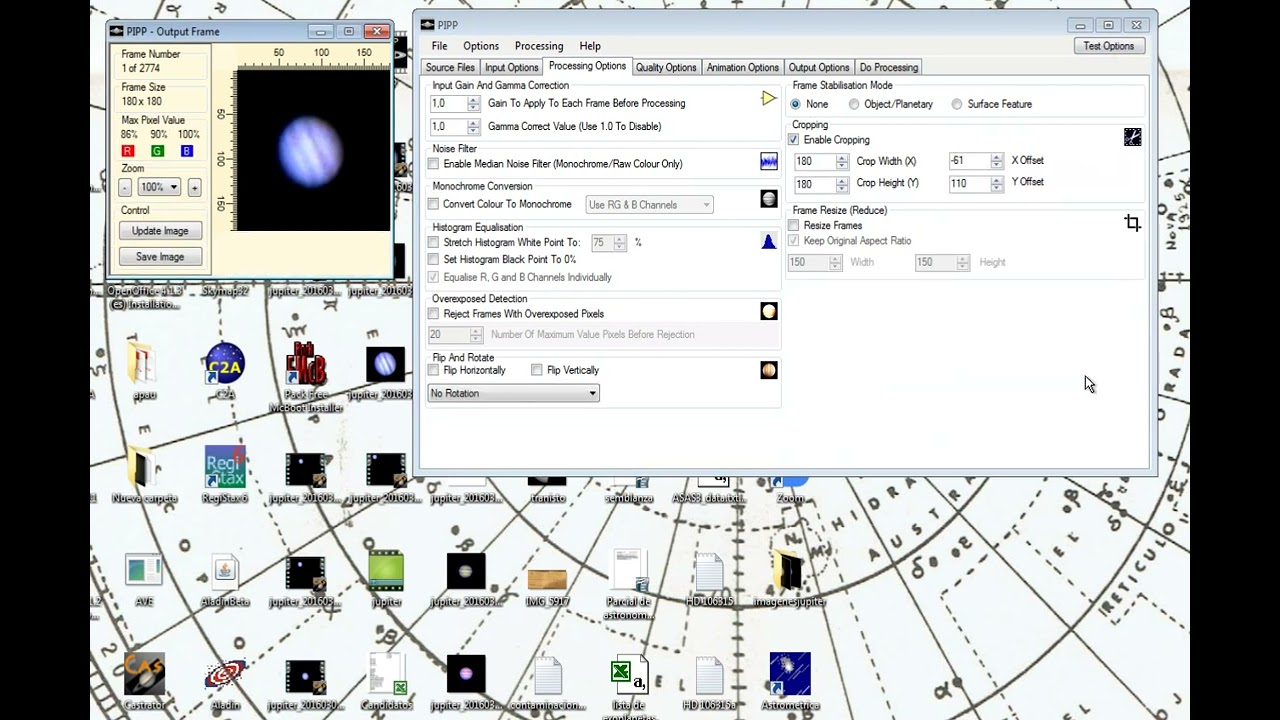Image resolution: width=1280 pixels, height=720 pixels.
Task: Click the yellow arrow Gain and Gamma icon
Action: [768, 98]
